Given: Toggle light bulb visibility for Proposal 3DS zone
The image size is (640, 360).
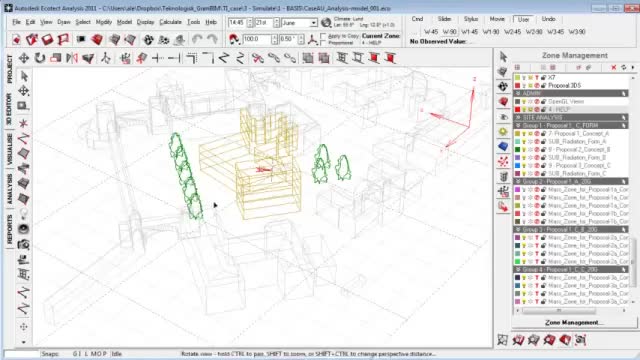Looking at the screenshot, I should tap(524, 86).
